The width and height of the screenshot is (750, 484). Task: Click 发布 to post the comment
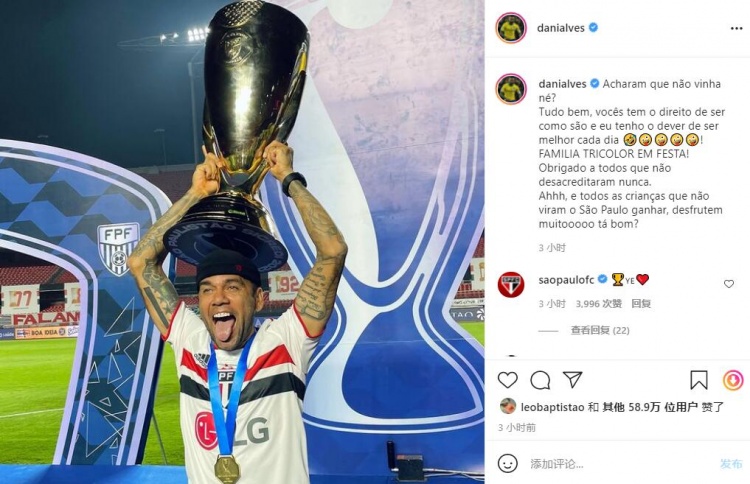(731, 463)
